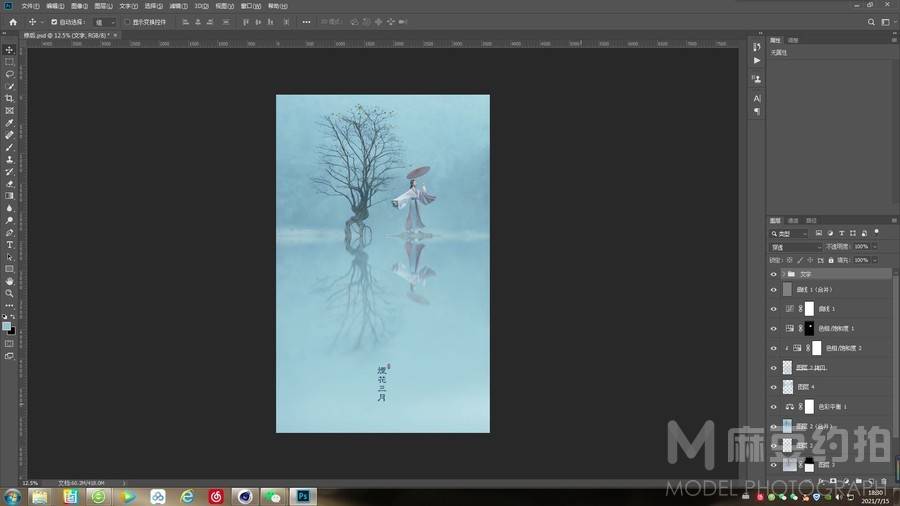Screen dimensions: 900x506
Task: Click the align left edges button
Action: 185,22
